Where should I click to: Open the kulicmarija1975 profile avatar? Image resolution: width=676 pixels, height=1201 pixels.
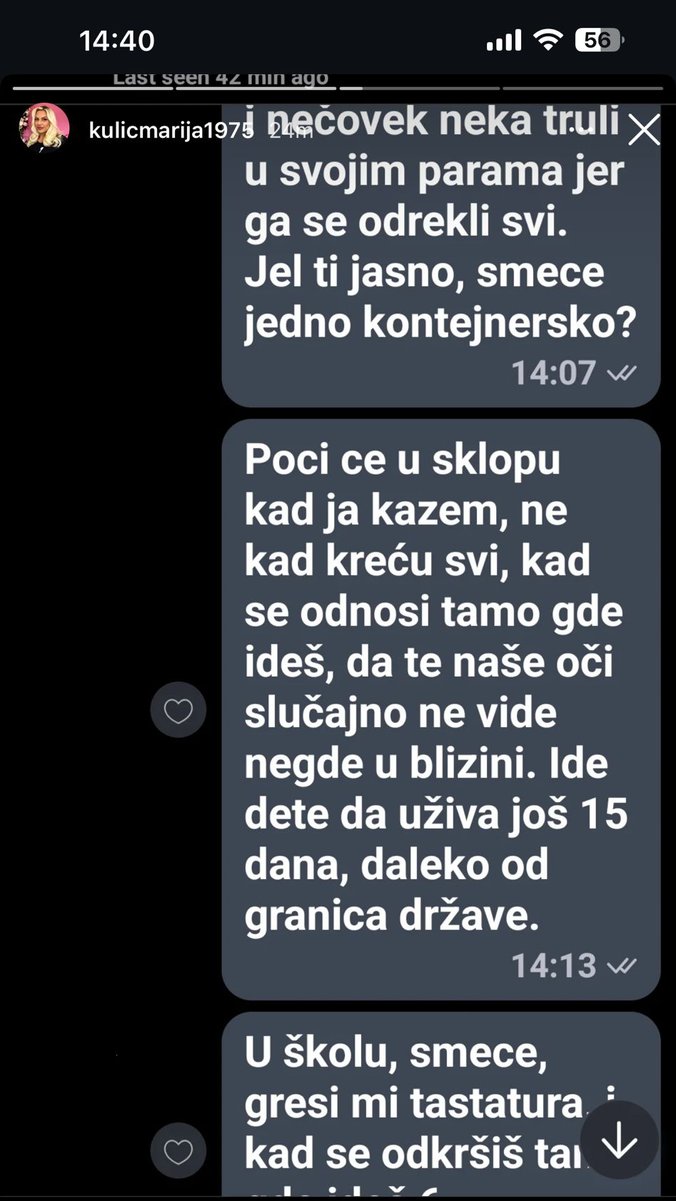45,128
